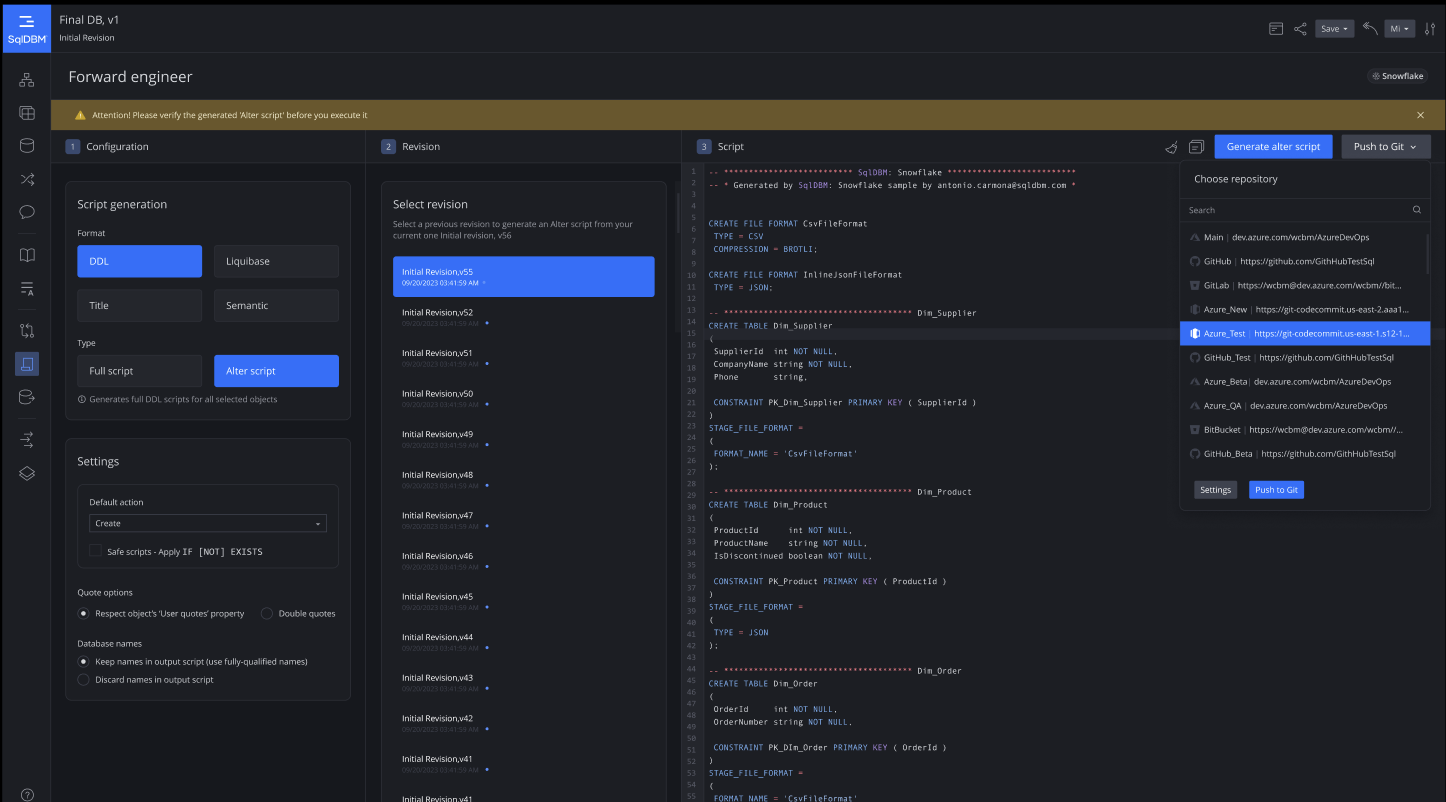
Task: Open the comments speech-bubble sidebar icon
Action: (27, 212)
